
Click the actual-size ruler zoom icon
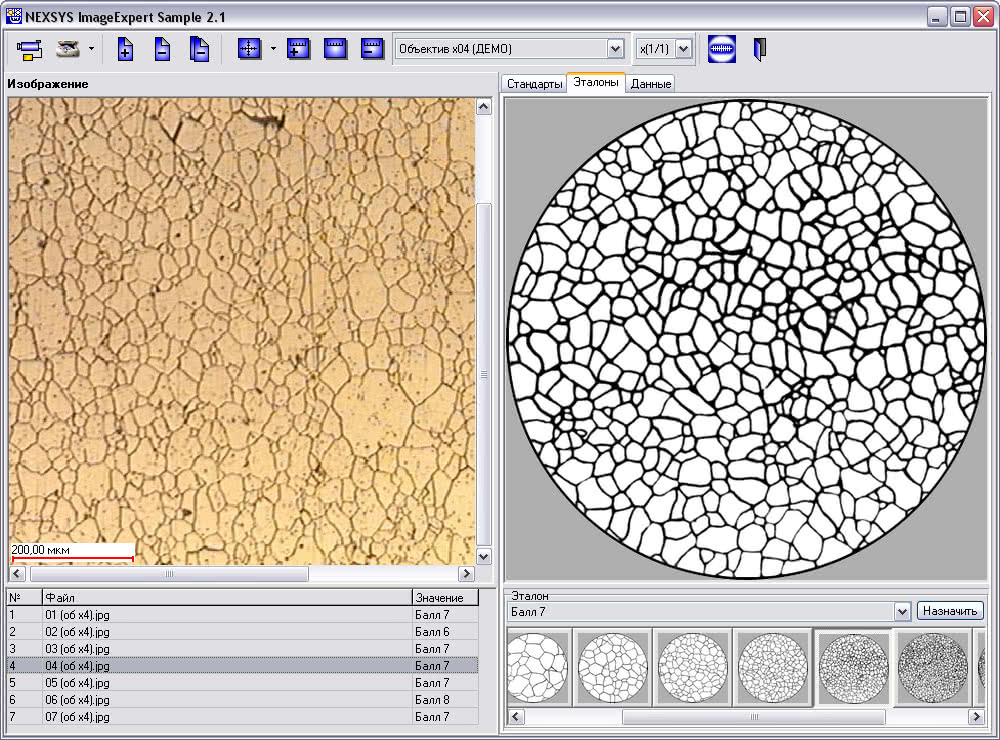tap(335, 48)
